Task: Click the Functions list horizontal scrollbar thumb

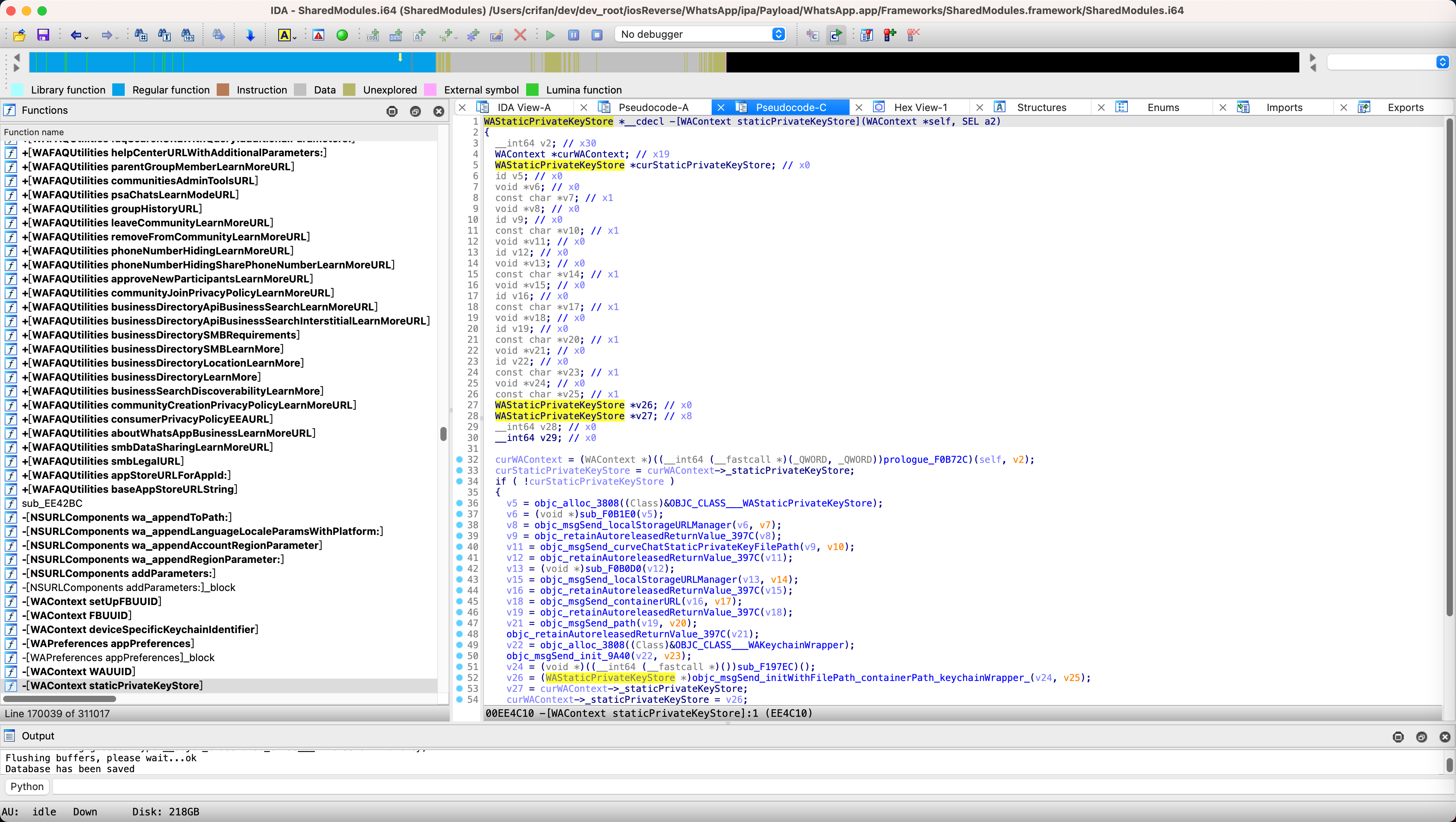Action: 59,699
